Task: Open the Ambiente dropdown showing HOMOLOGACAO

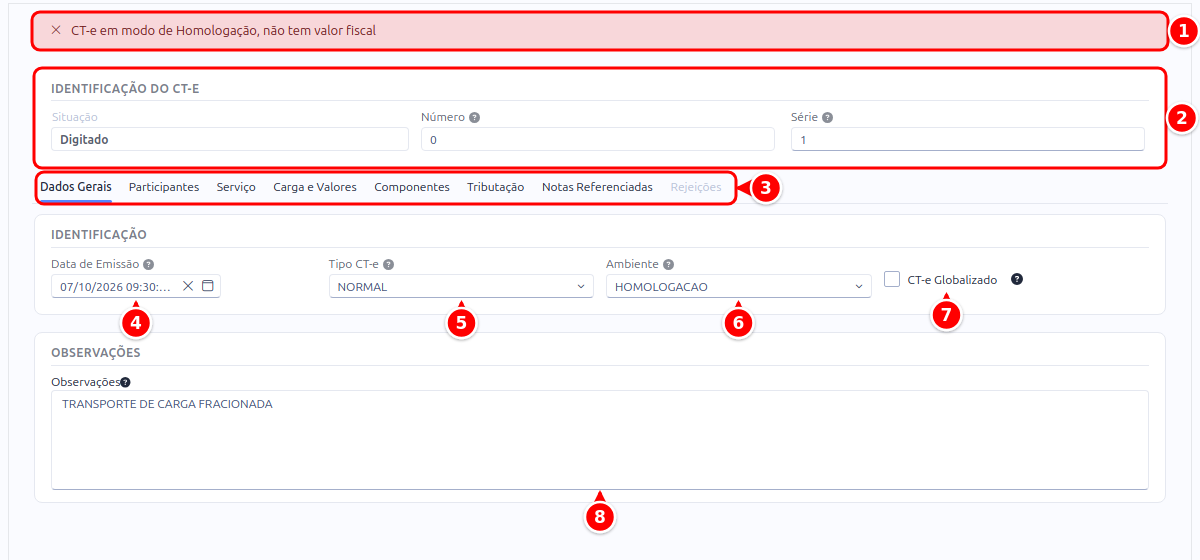Action: click(x=738, y=287)
